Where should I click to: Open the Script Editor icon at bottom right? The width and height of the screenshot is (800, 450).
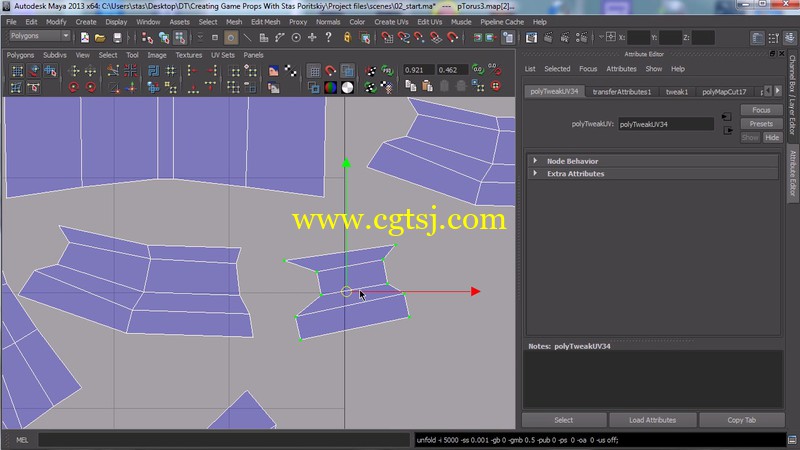click(x=792, y=440)
